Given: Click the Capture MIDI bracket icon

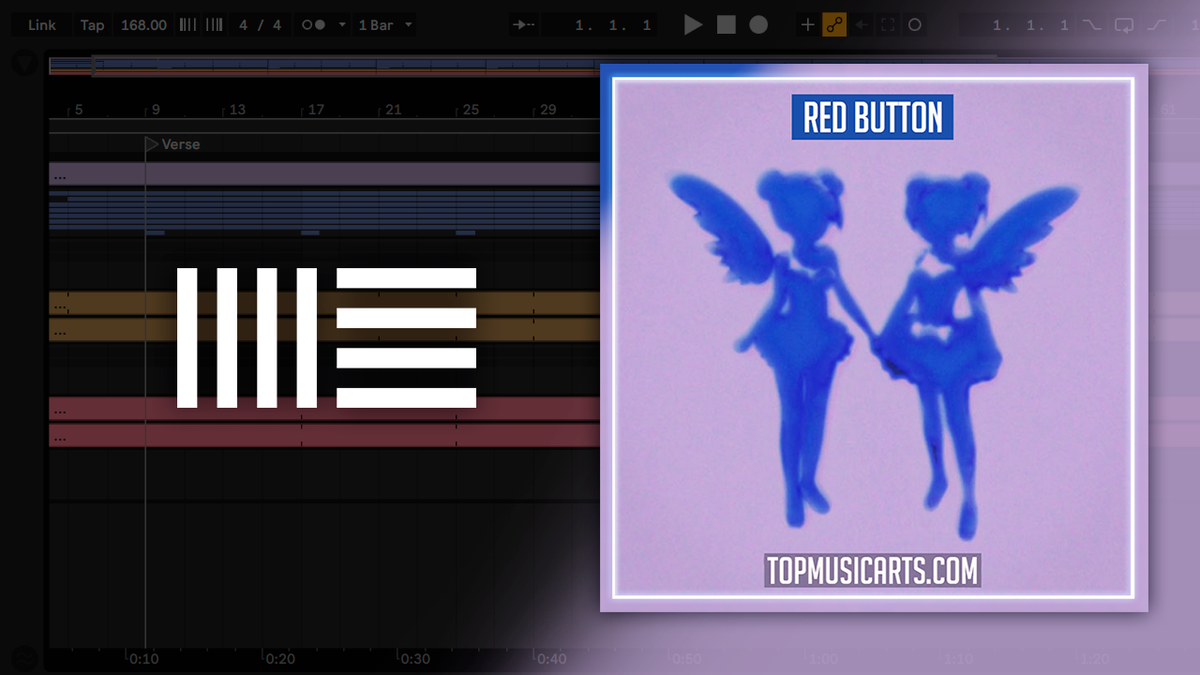Looking at the screenshot, I should point(888,25).
